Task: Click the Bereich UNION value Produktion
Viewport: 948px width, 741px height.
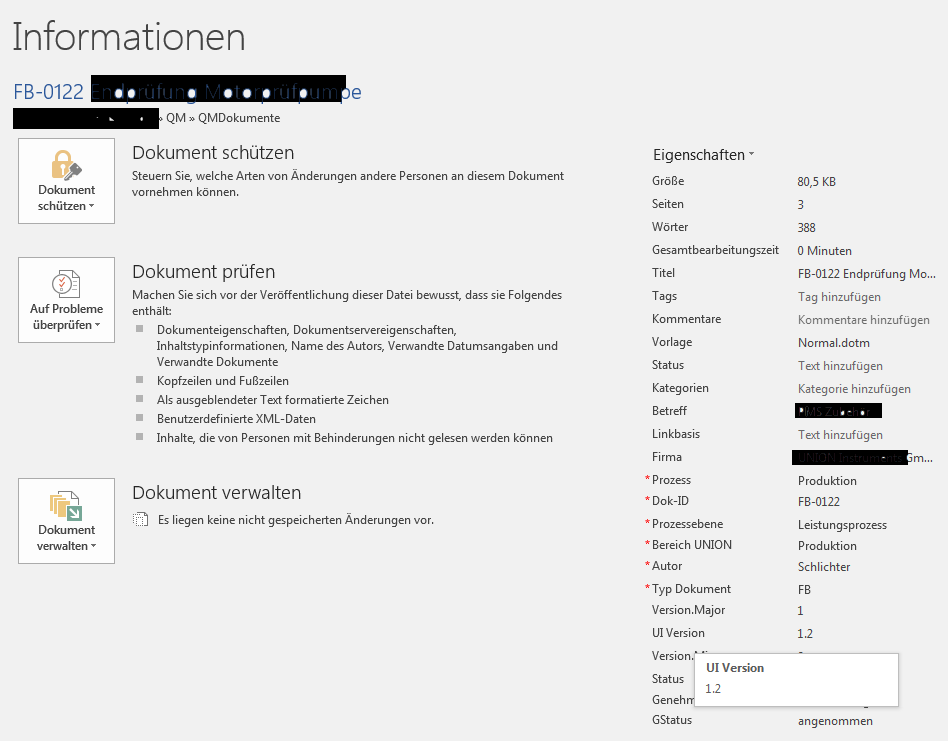Action: [827, 546]
